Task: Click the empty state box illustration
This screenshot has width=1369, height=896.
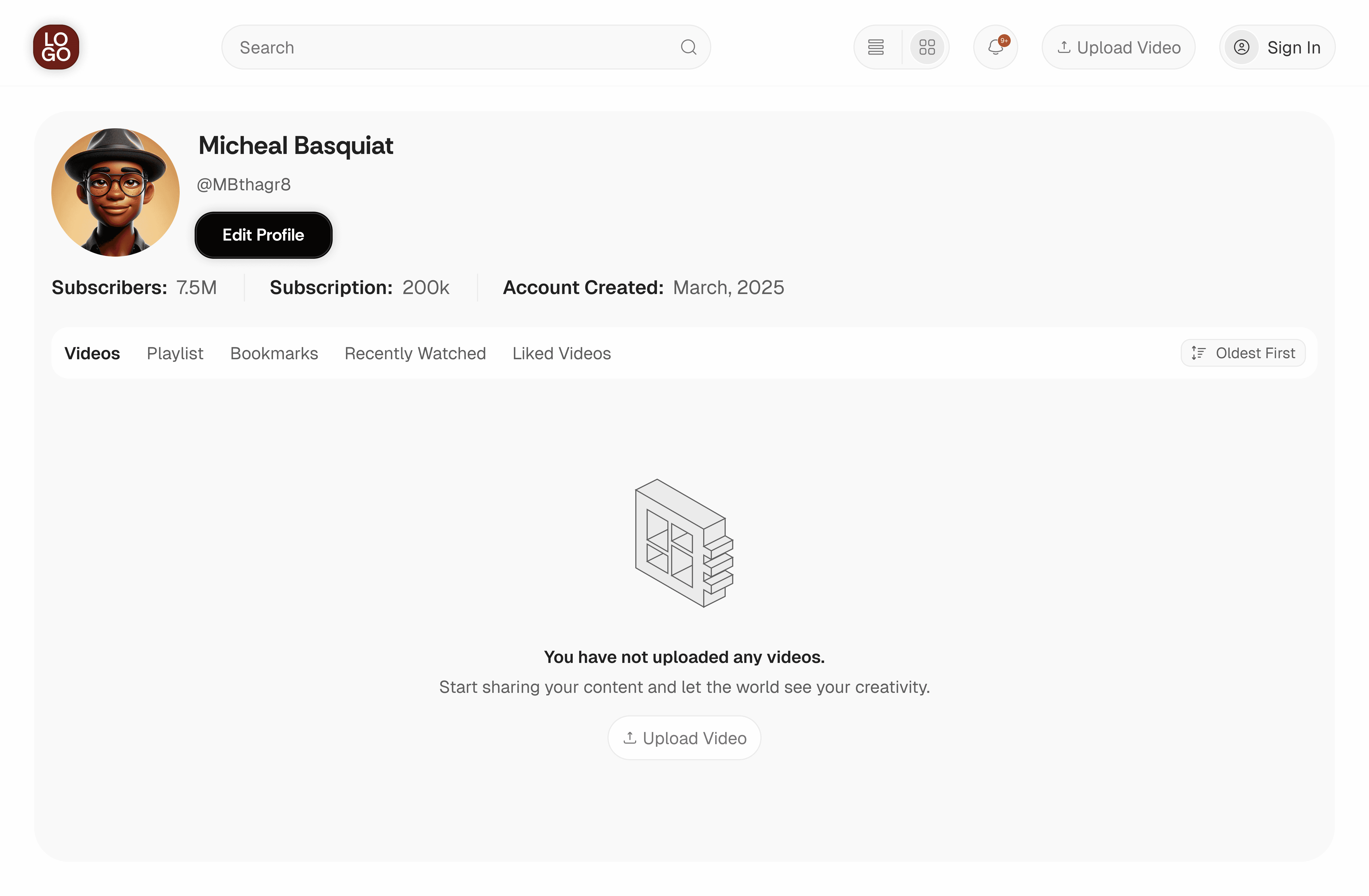Action: [684, 543]
